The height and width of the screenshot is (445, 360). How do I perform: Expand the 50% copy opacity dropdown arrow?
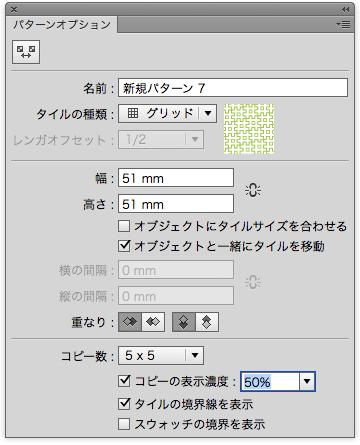[x=307, y=381]
